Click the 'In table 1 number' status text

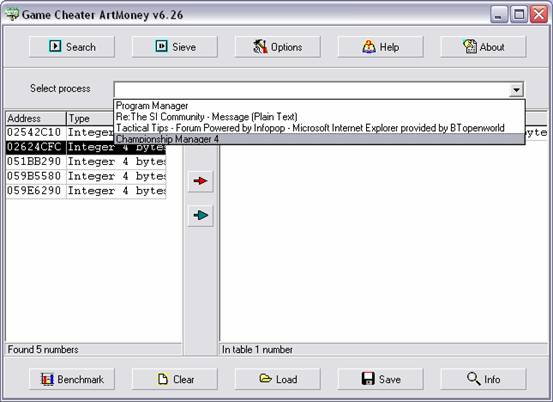click(257, 349)
